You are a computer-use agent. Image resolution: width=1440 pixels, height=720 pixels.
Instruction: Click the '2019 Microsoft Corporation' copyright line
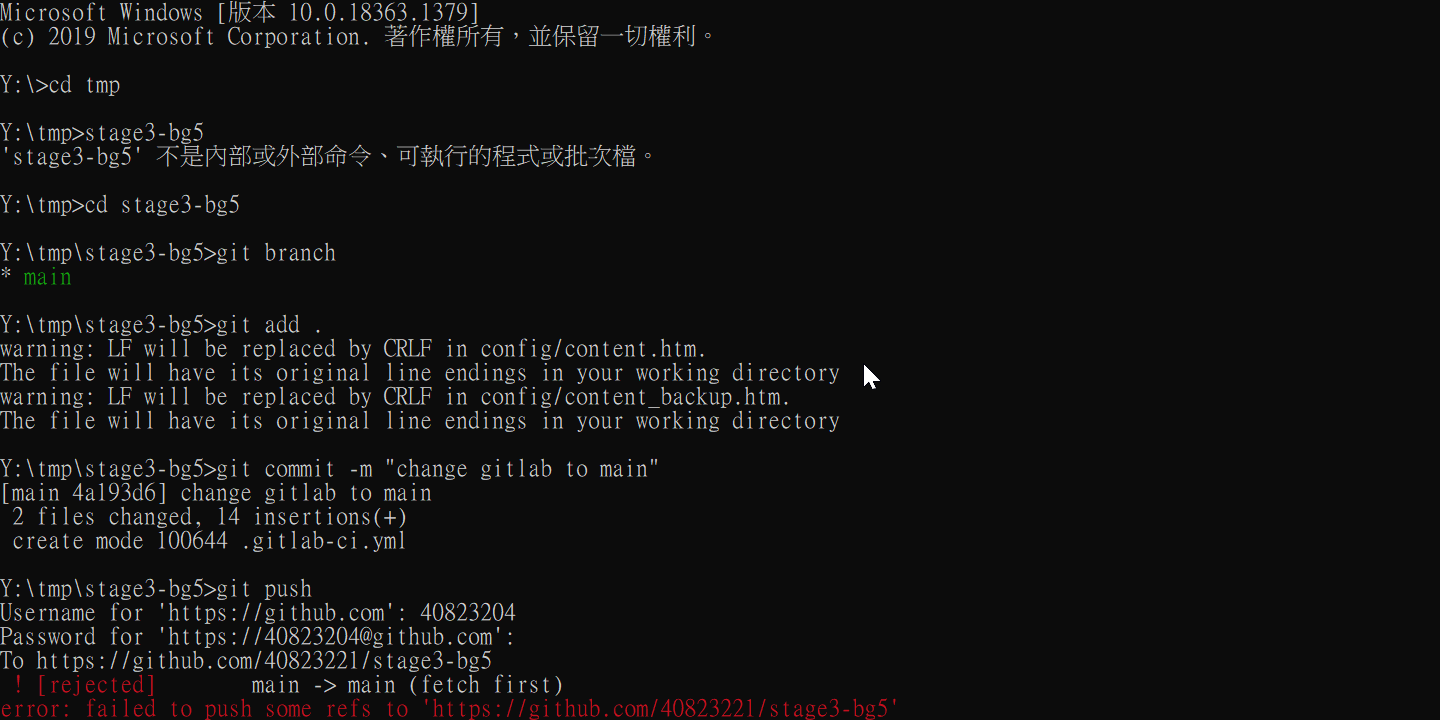[x=358, y=37]
